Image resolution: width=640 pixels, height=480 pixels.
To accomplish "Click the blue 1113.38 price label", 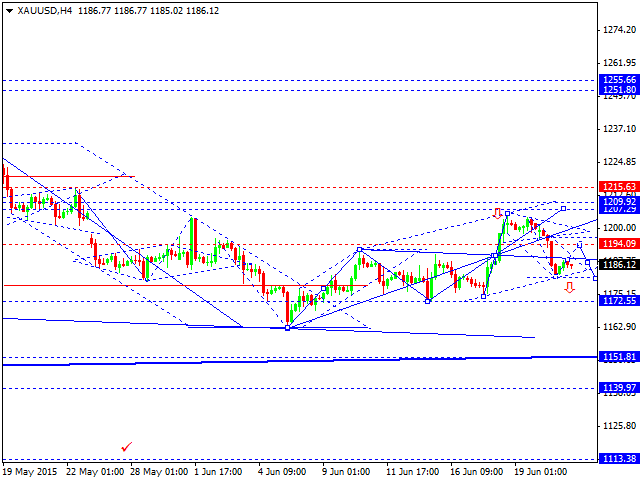I will click(x=619, y=458).
